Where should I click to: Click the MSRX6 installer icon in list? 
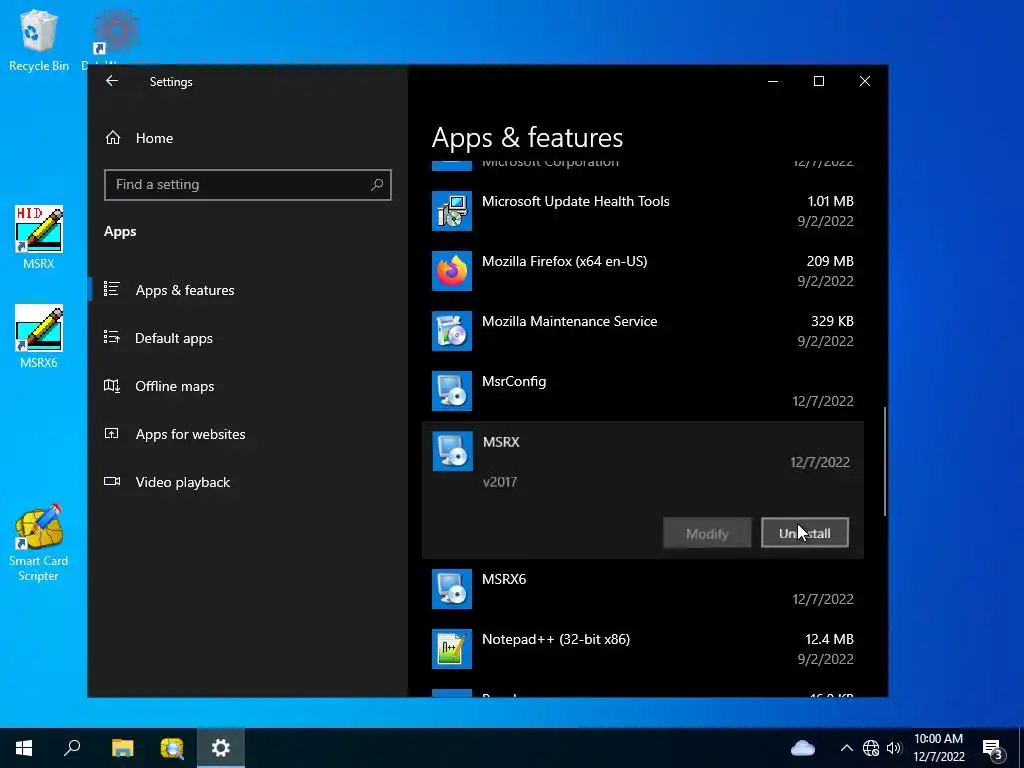click(x=452, y=589)
